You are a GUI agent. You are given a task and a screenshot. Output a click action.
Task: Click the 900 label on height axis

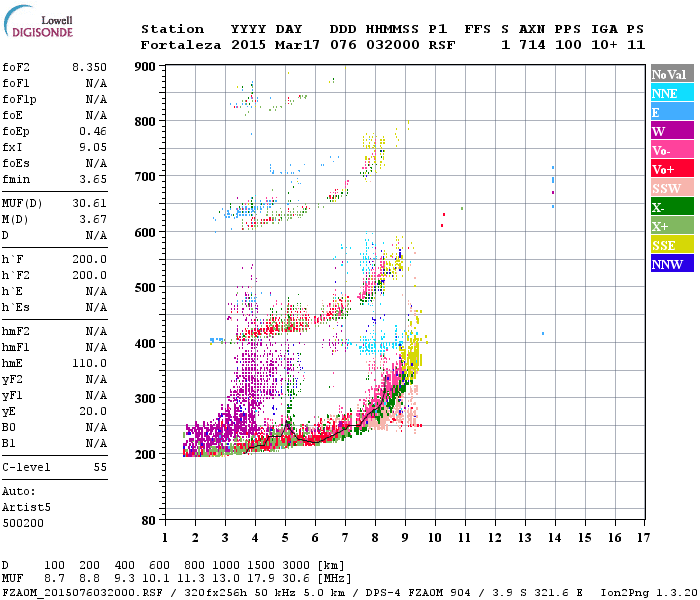tap(145, 67)
